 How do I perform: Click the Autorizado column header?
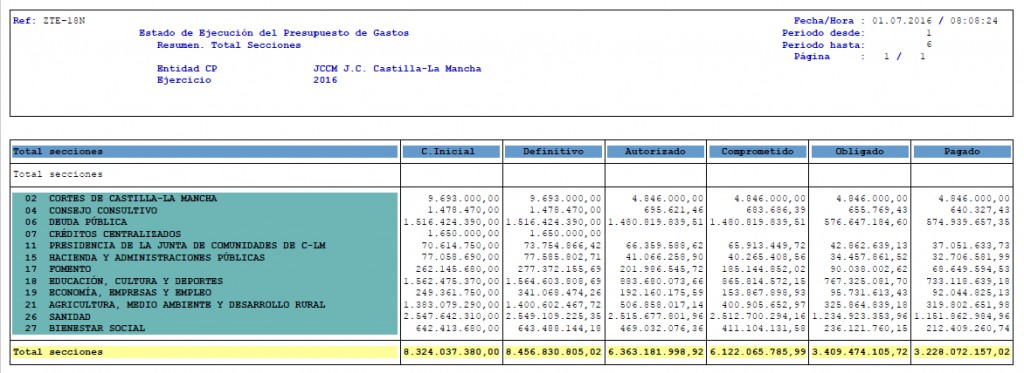[655, 152]
